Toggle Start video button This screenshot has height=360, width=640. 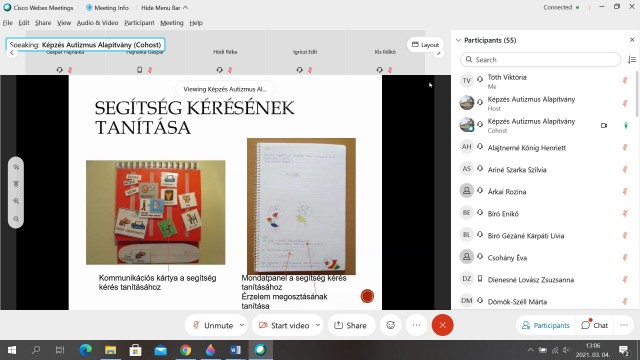[x=284, y=325]
